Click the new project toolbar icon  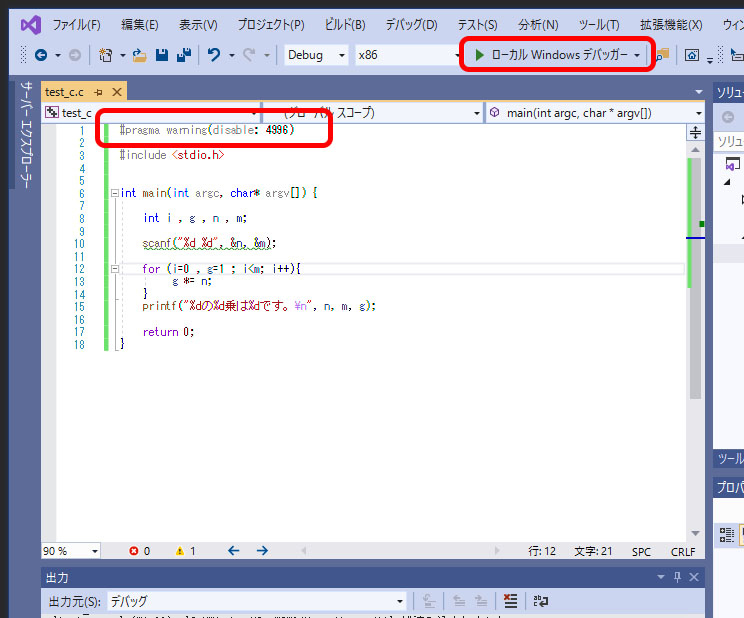pyautogui.click(x=105, y=56)
